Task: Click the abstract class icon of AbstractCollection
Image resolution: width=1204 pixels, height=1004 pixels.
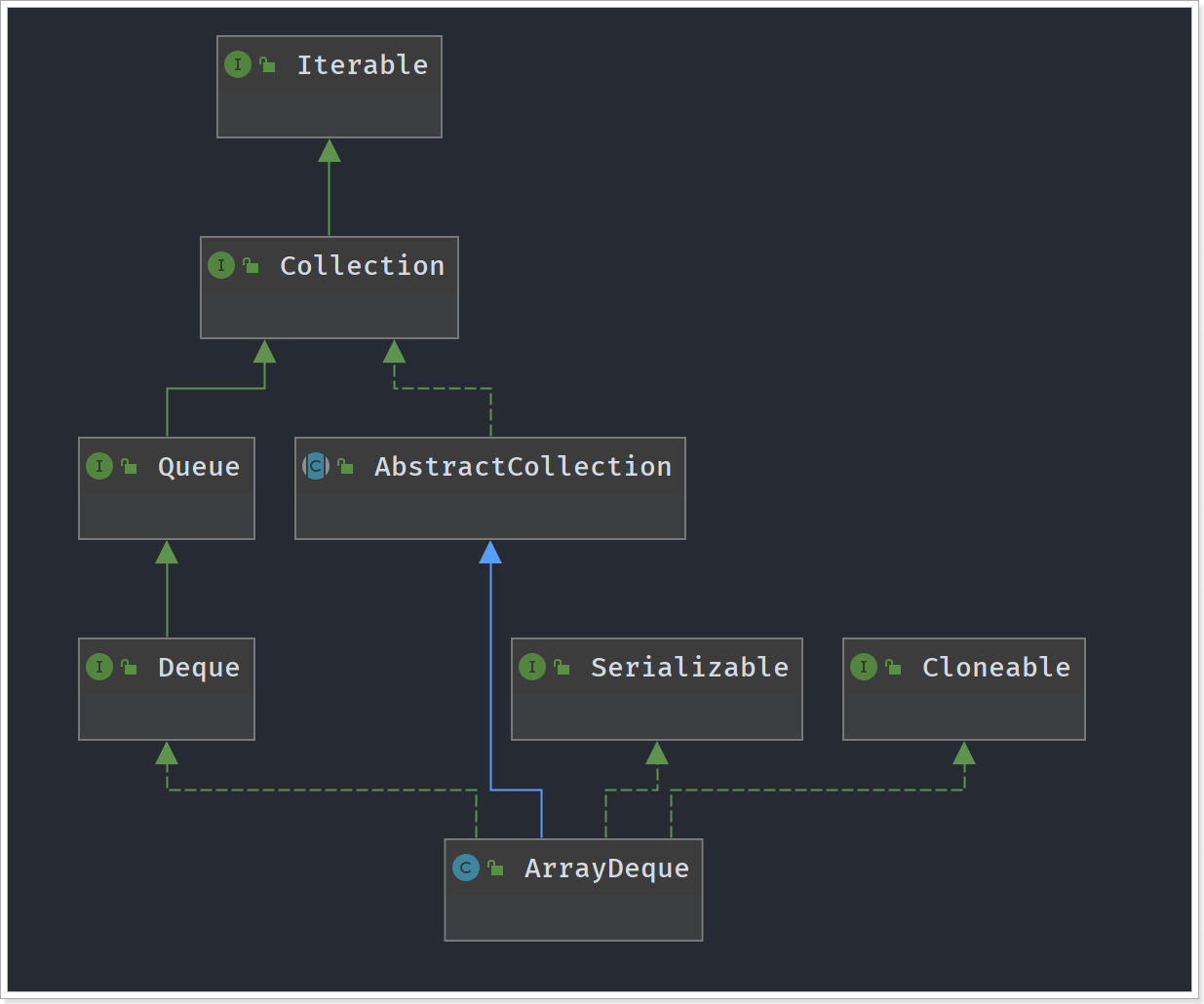Action: pos(316,466)
